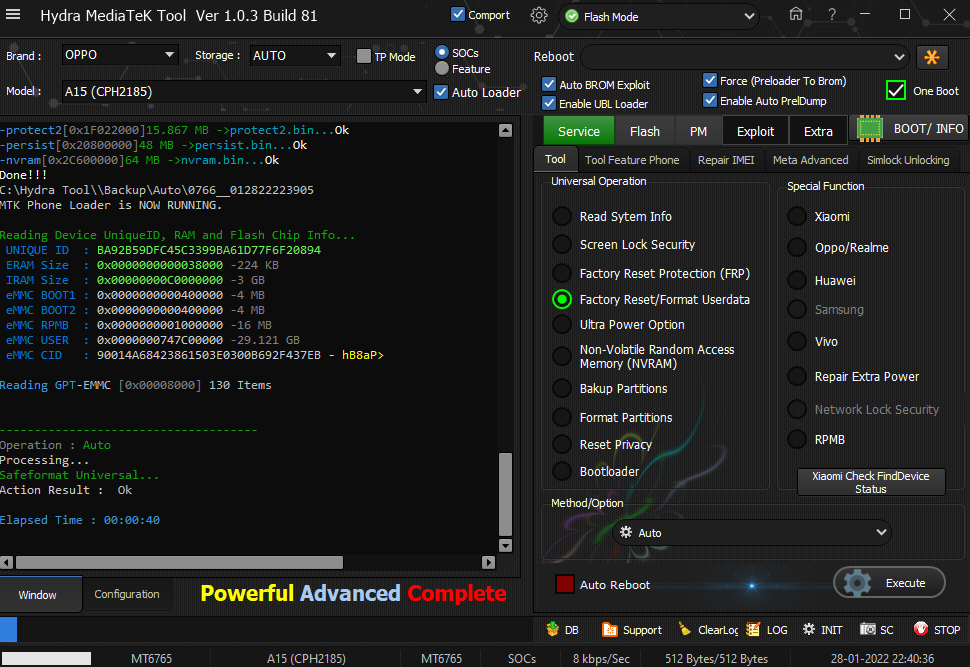Enable TP Mode checkbox
The image size is (970, 667).
(x=364, y=56)
